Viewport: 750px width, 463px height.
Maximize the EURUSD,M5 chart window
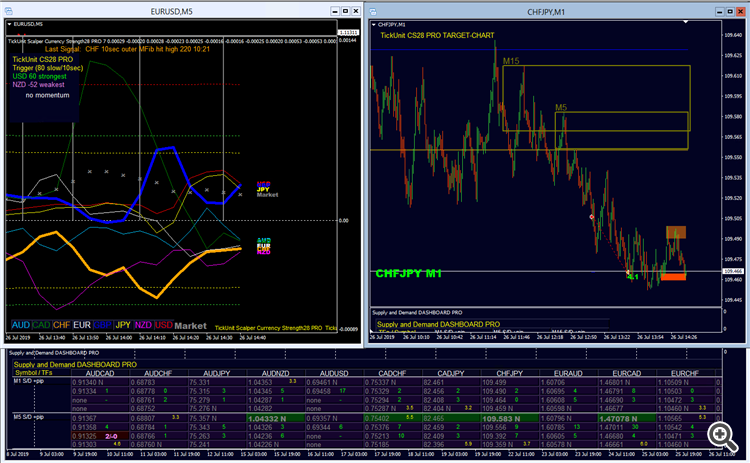345,11
